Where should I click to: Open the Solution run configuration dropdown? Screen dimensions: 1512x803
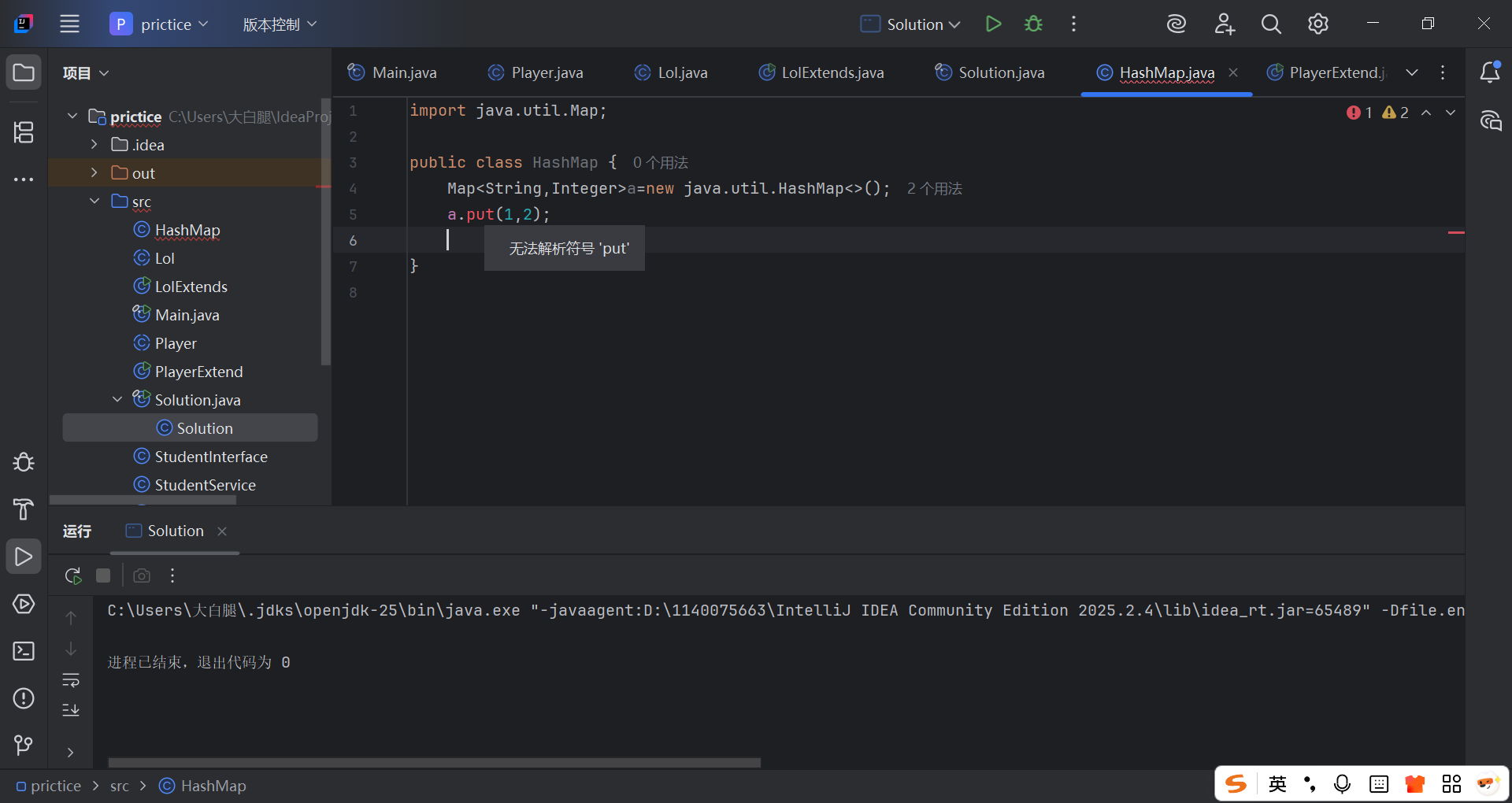point(910,24)
